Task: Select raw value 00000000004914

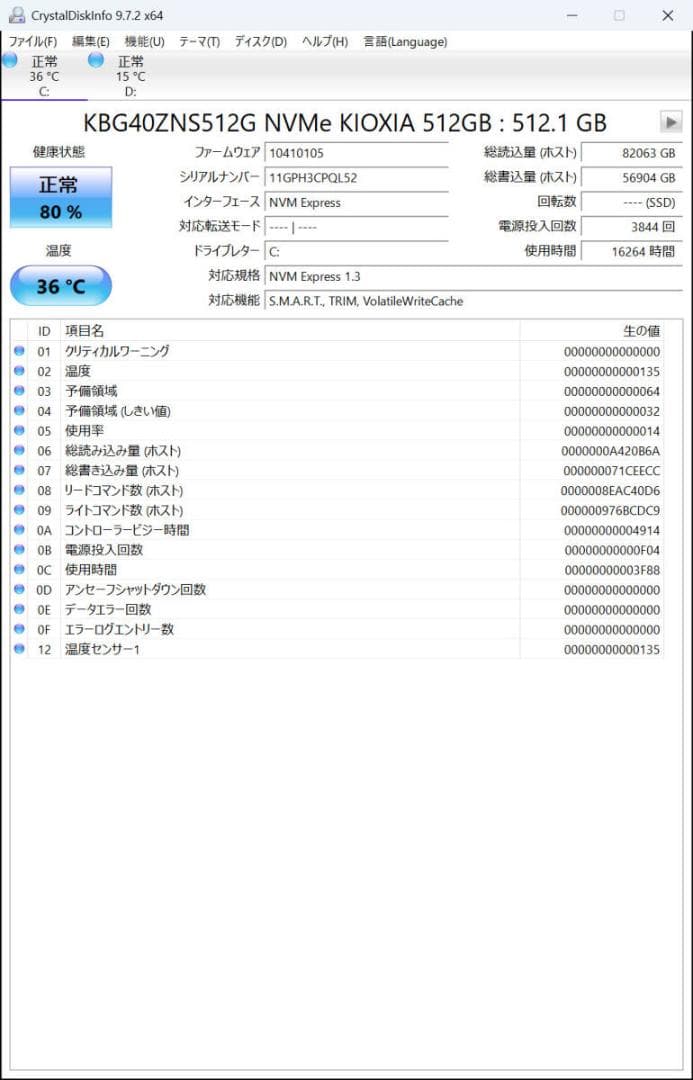Action: (612, 531)
